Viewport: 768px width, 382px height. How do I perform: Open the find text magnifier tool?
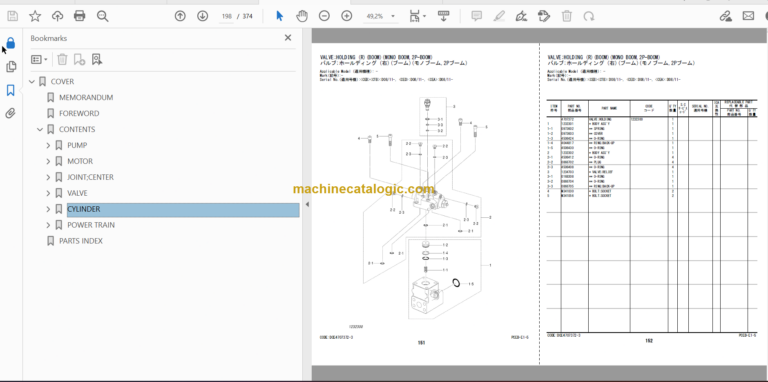click(x=102, y=16)
